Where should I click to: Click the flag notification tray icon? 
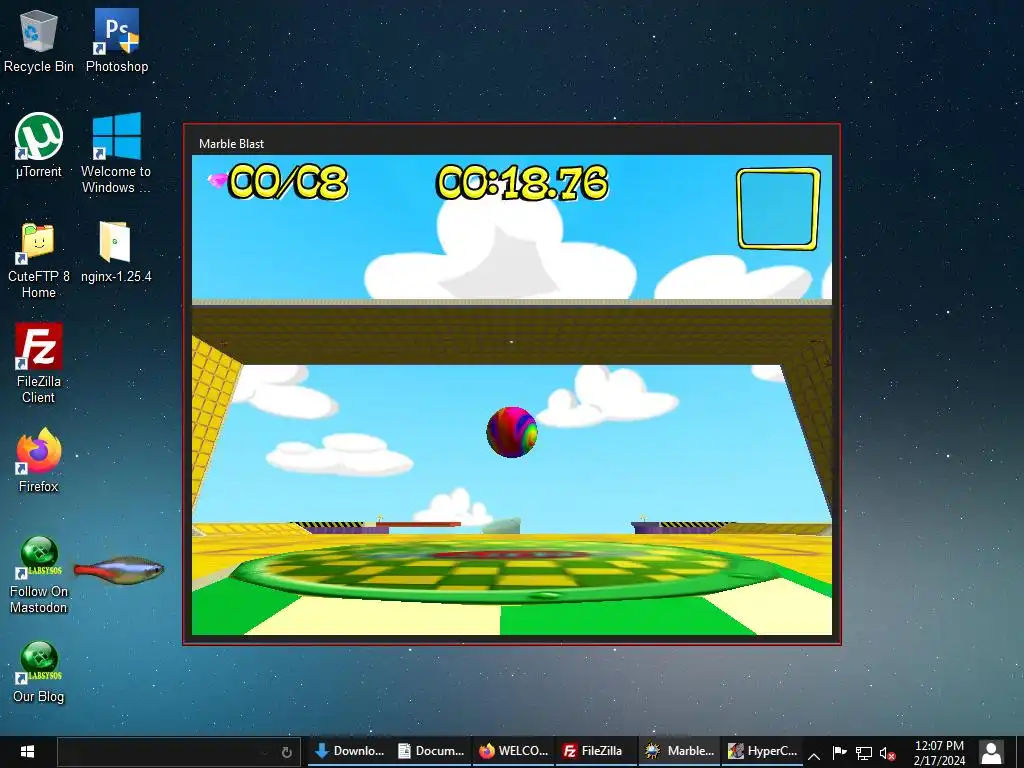(x=840, y=753)
